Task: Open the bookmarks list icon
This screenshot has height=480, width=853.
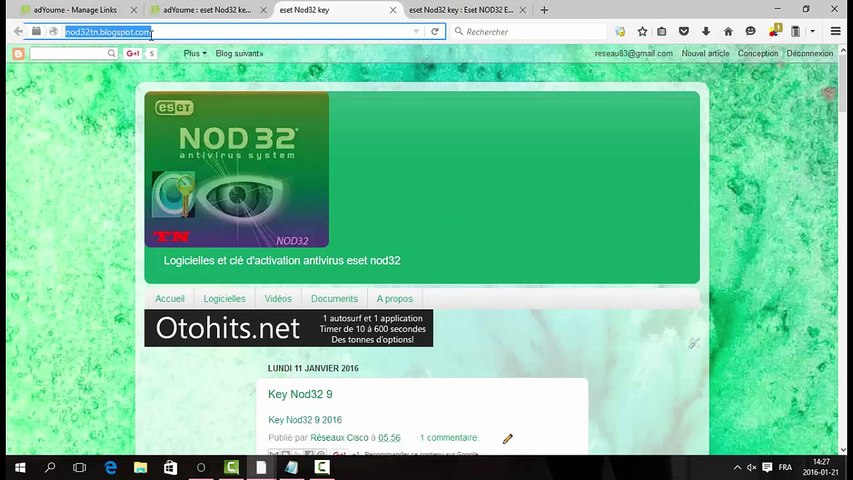Action: [662, 32]
